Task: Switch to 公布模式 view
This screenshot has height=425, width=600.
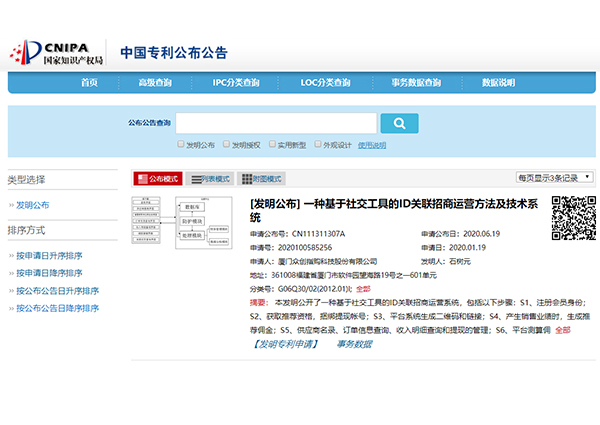Action: pyautogui.click(x=158, y=179)
